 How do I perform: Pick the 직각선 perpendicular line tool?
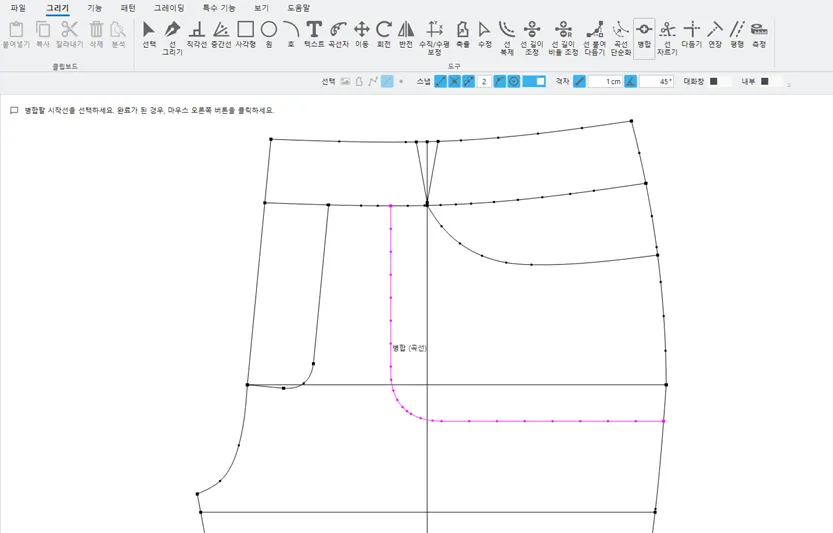click(x=197, y=35)
